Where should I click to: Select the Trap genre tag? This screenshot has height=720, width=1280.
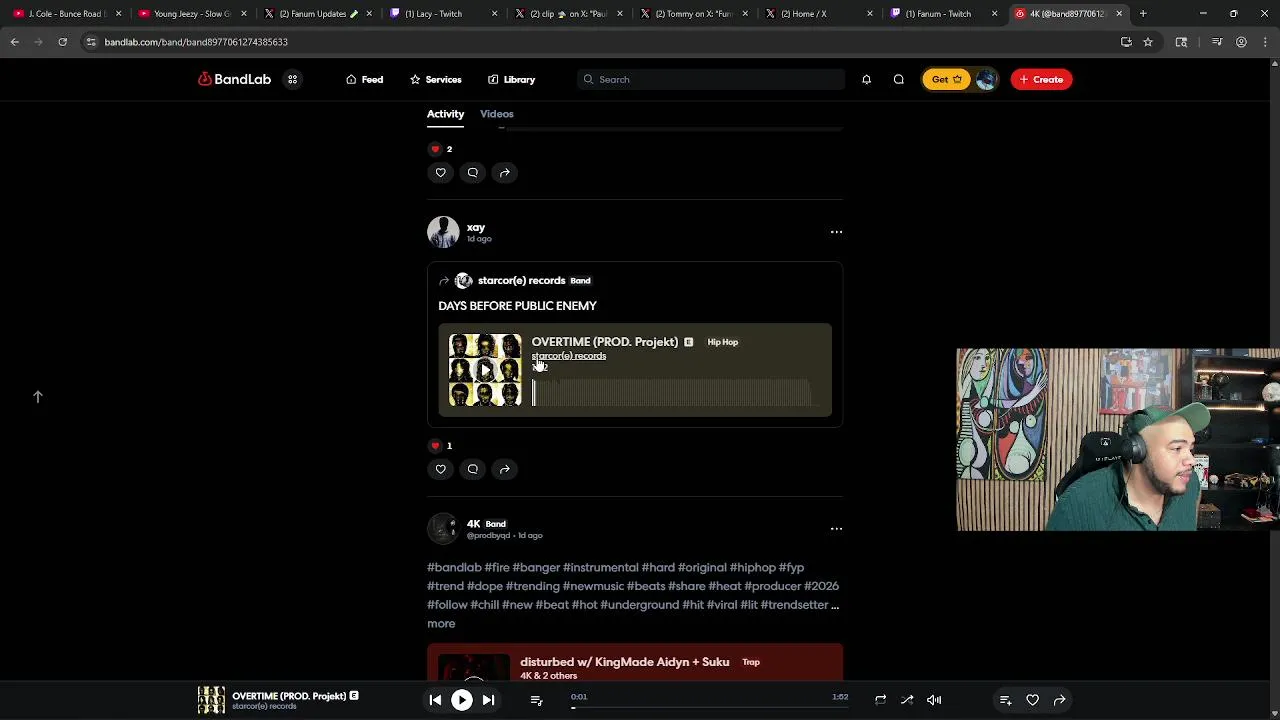click(x=751, y=662)
